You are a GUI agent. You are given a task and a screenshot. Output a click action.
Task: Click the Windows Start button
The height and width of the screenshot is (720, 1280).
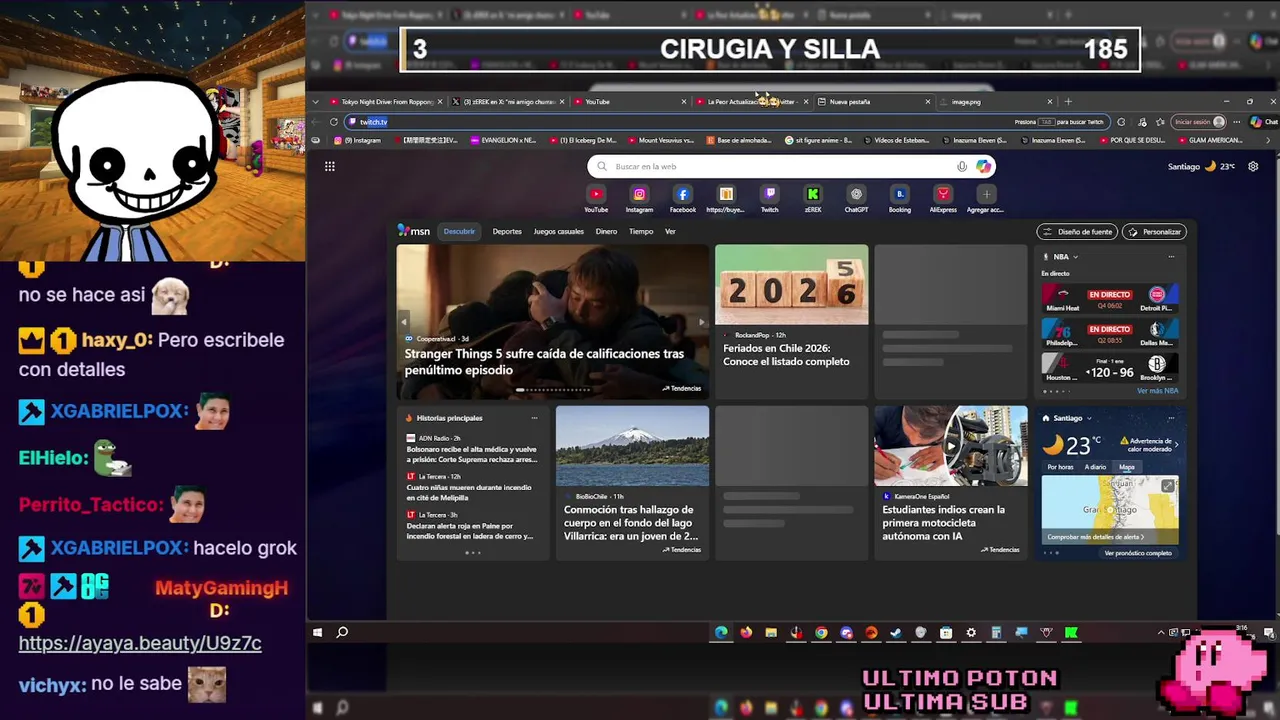(317, 632)
